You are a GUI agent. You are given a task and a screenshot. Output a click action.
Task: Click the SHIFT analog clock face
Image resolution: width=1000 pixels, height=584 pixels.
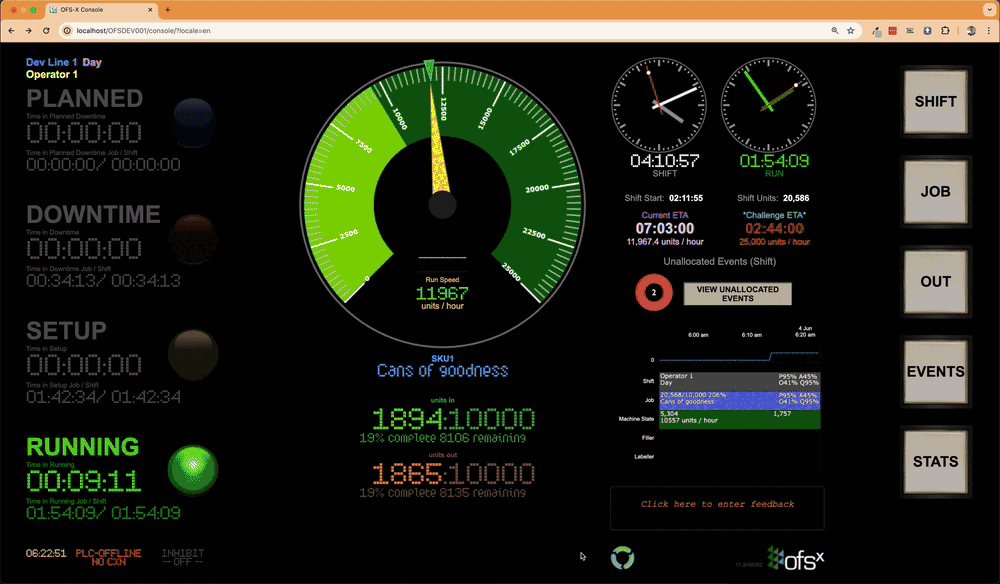tap(651, 104)
